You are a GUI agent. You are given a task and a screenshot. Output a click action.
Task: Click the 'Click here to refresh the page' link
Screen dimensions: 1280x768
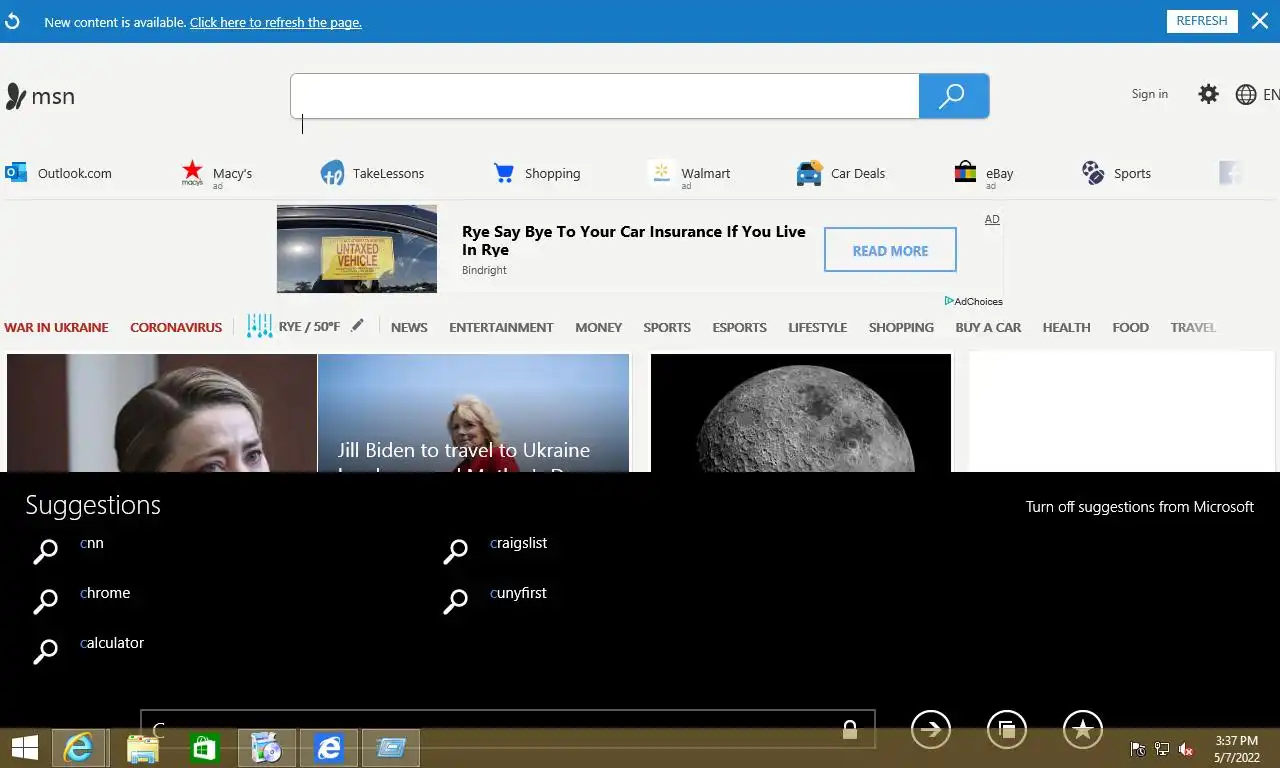click(276, 22)
